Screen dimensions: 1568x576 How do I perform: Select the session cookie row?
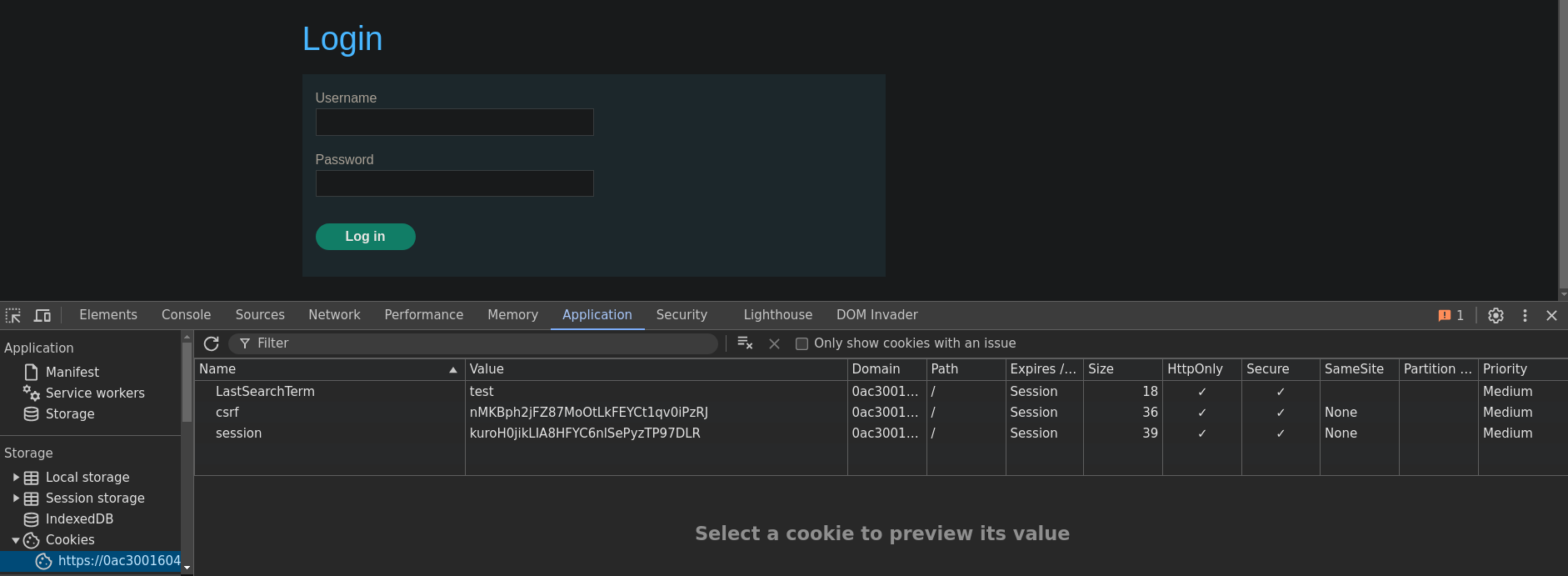coord(881,433)
